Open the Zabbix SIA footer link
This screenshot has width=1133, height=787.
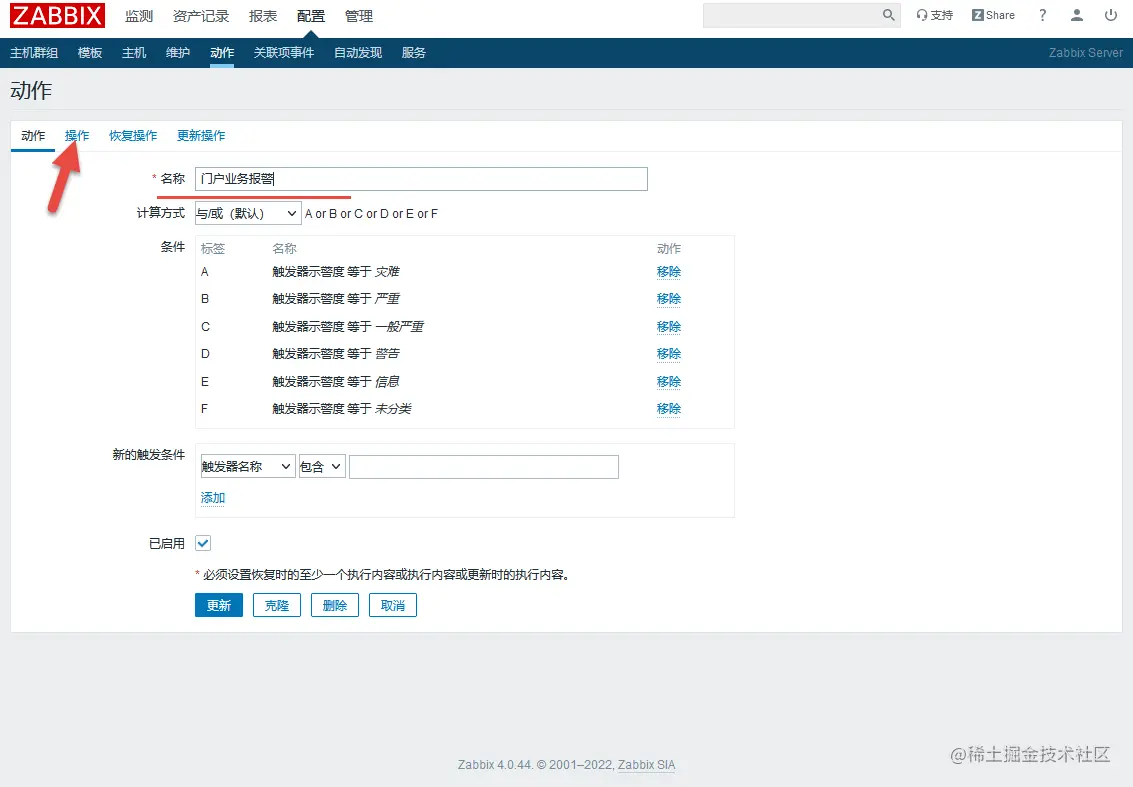pos(646,765)
